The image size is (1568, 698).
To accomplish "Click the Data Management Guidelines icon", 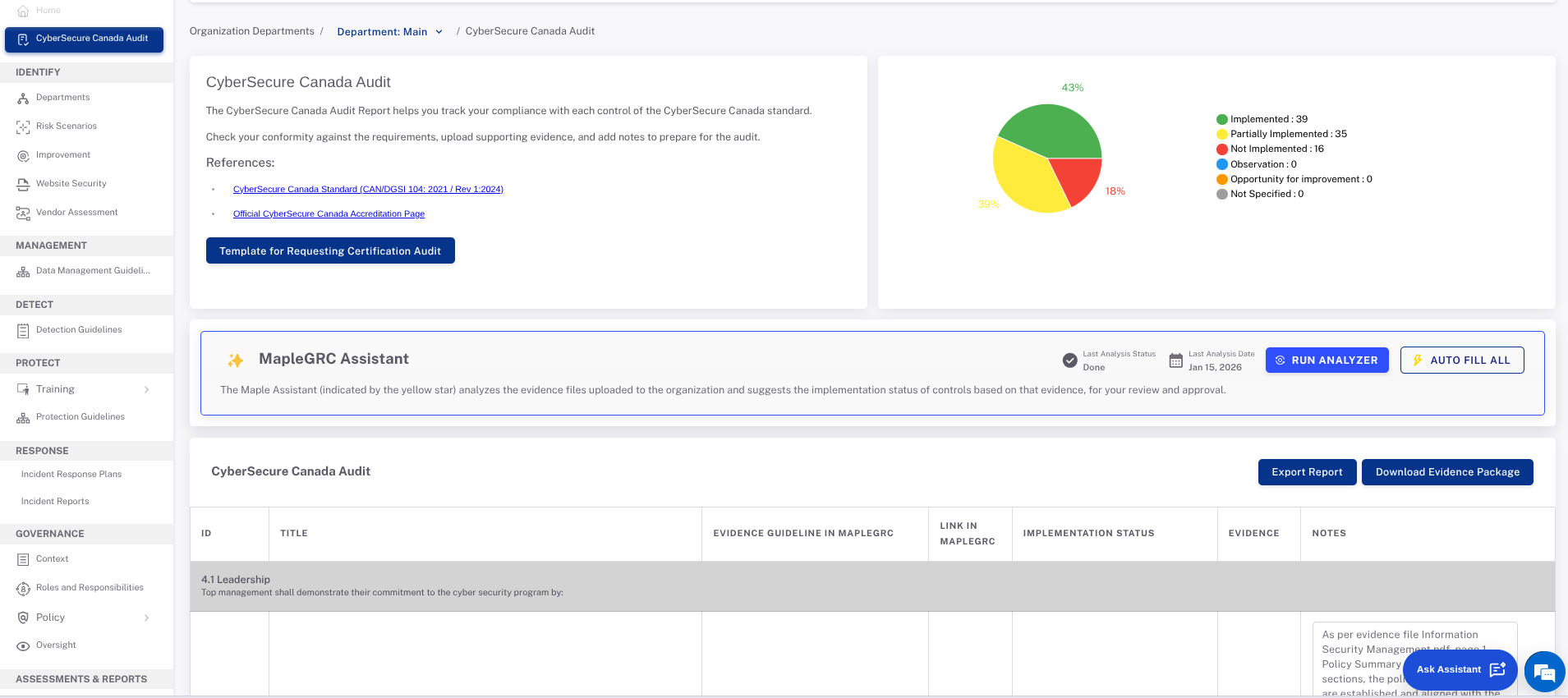I will (23, 271).
